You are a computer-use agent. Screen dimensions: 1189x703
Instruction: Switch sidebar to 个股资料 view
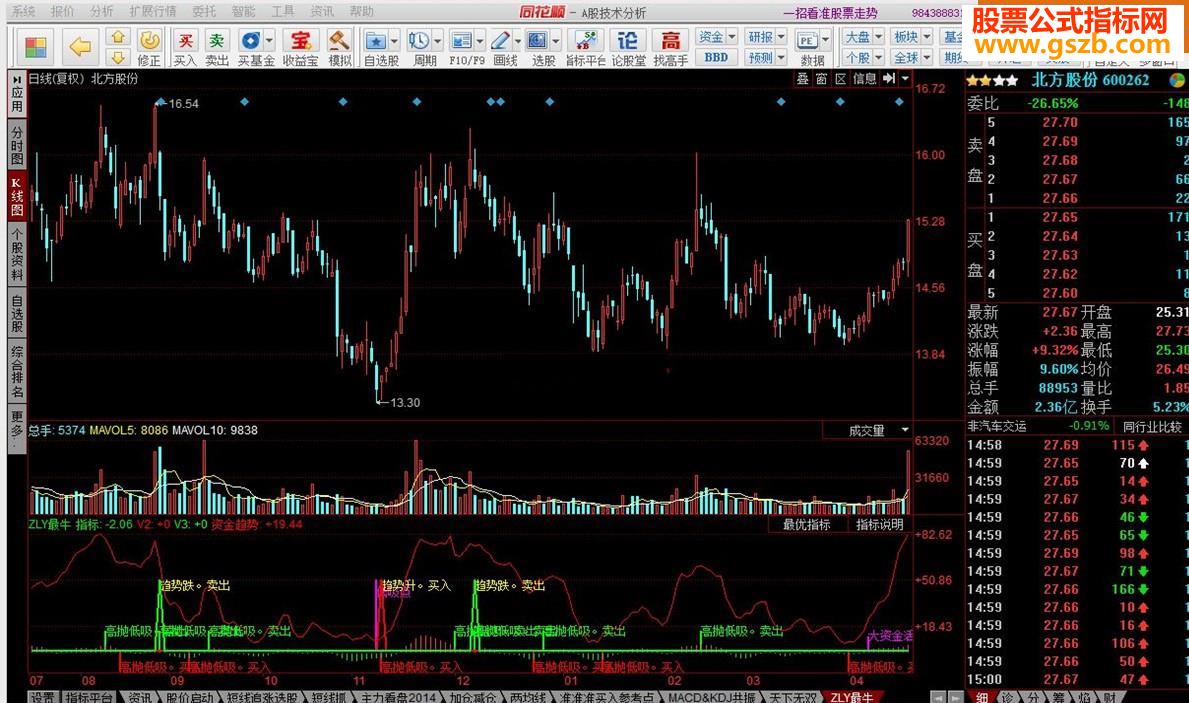[17, 253]
